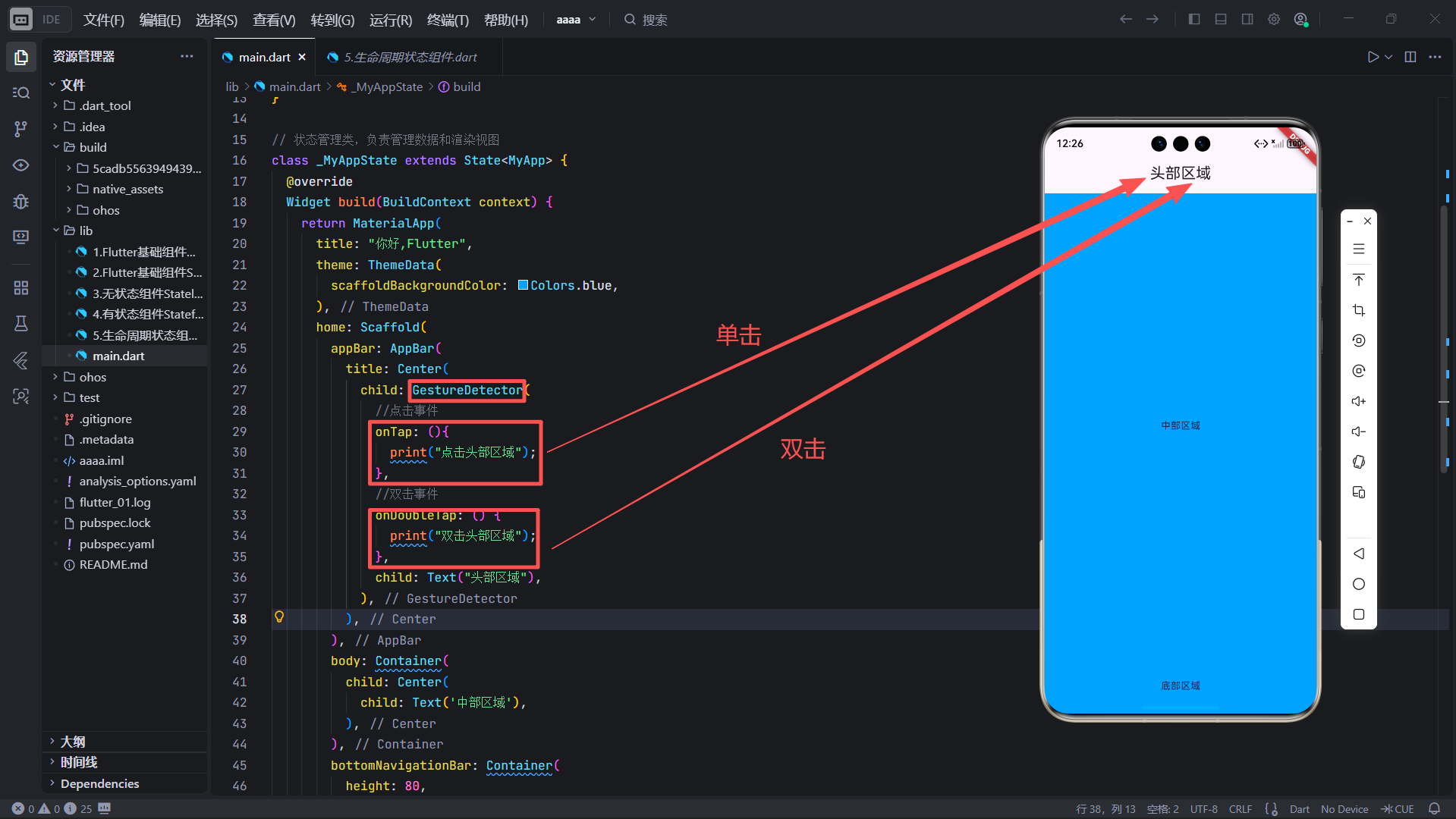
Task: Open the aaaa project dropdown
Action: coord(576,20)
